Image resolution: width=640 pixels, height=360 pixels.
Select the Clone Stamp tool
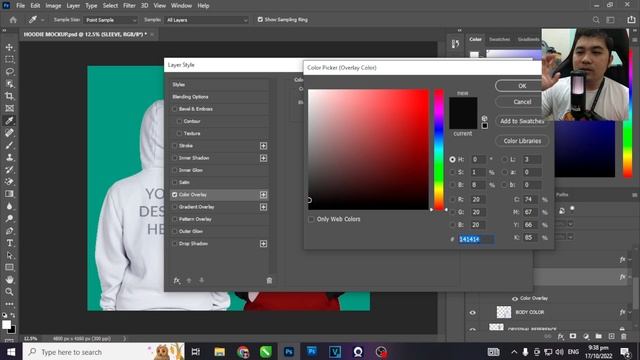coord(9,158)
